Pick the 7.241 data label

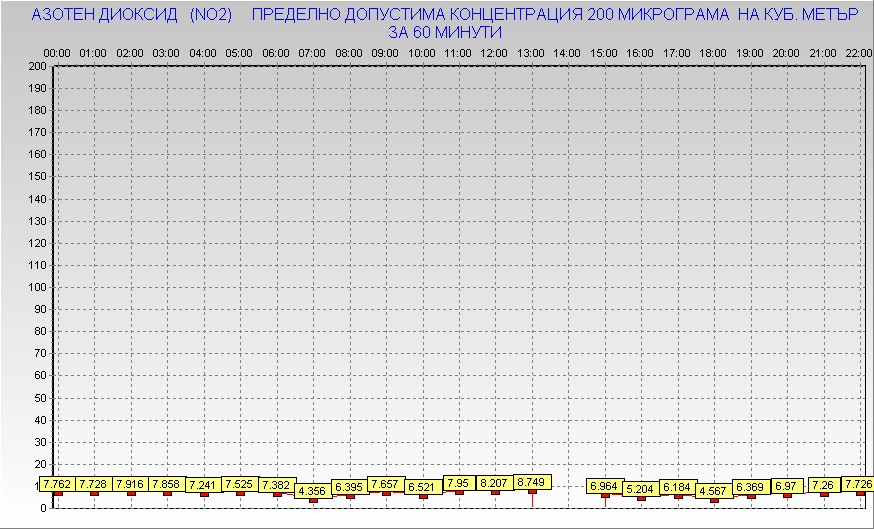click(203, 486)
